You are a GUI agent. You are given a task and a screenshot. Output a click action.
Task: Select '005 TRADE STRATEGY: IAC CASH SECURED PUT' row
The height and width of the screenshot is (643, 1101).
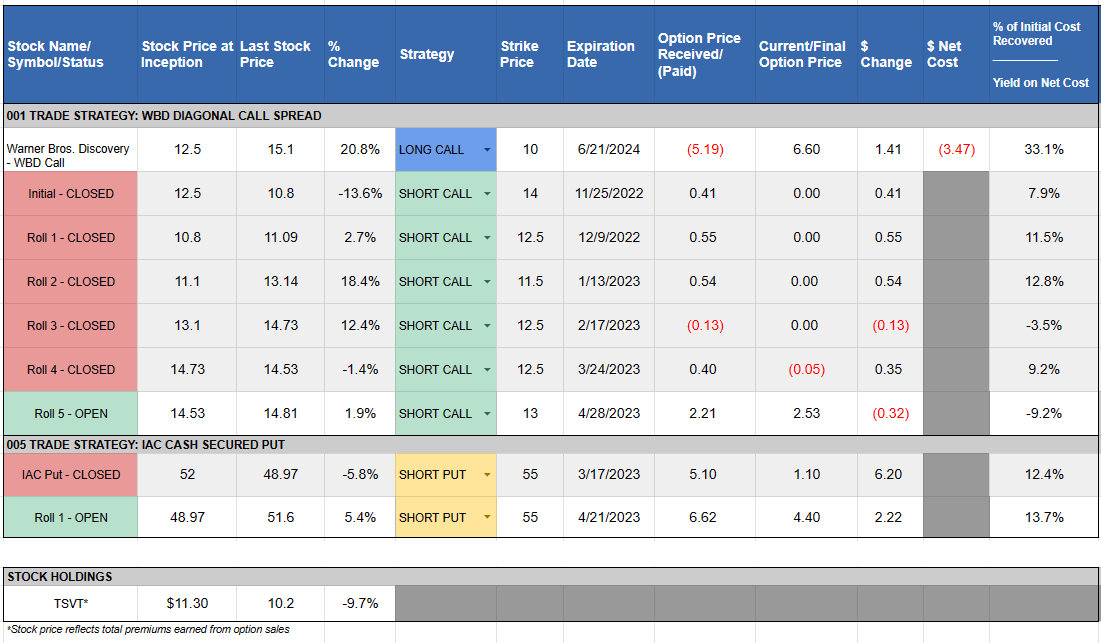pos(550,444)
